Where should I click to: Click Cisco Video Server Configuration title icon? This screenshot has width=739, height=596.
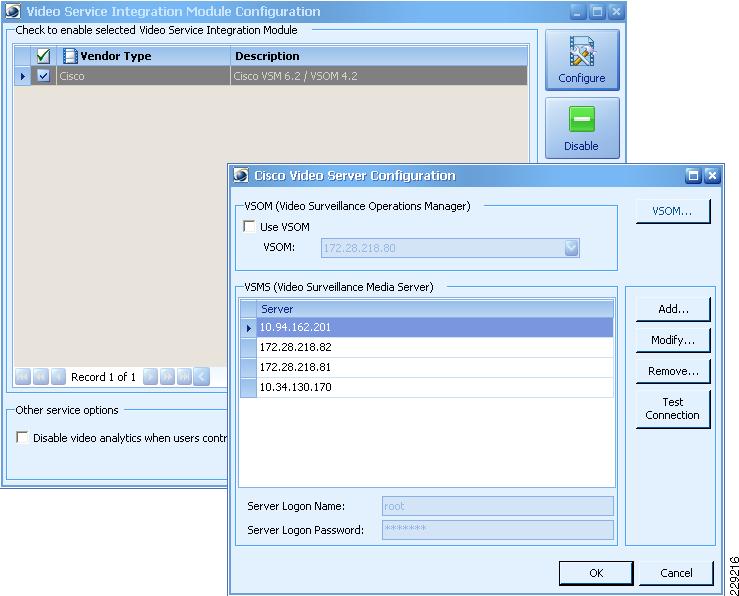point(241,175)
